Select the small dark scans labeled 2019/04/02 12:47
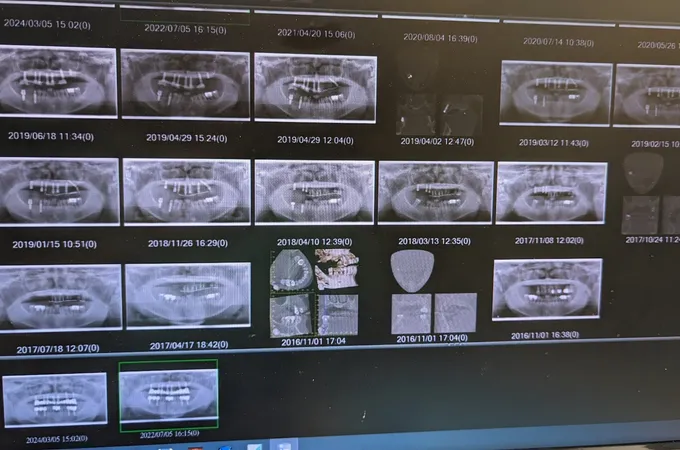The width and height of the screenshot is (680, 450). point(438,112)
